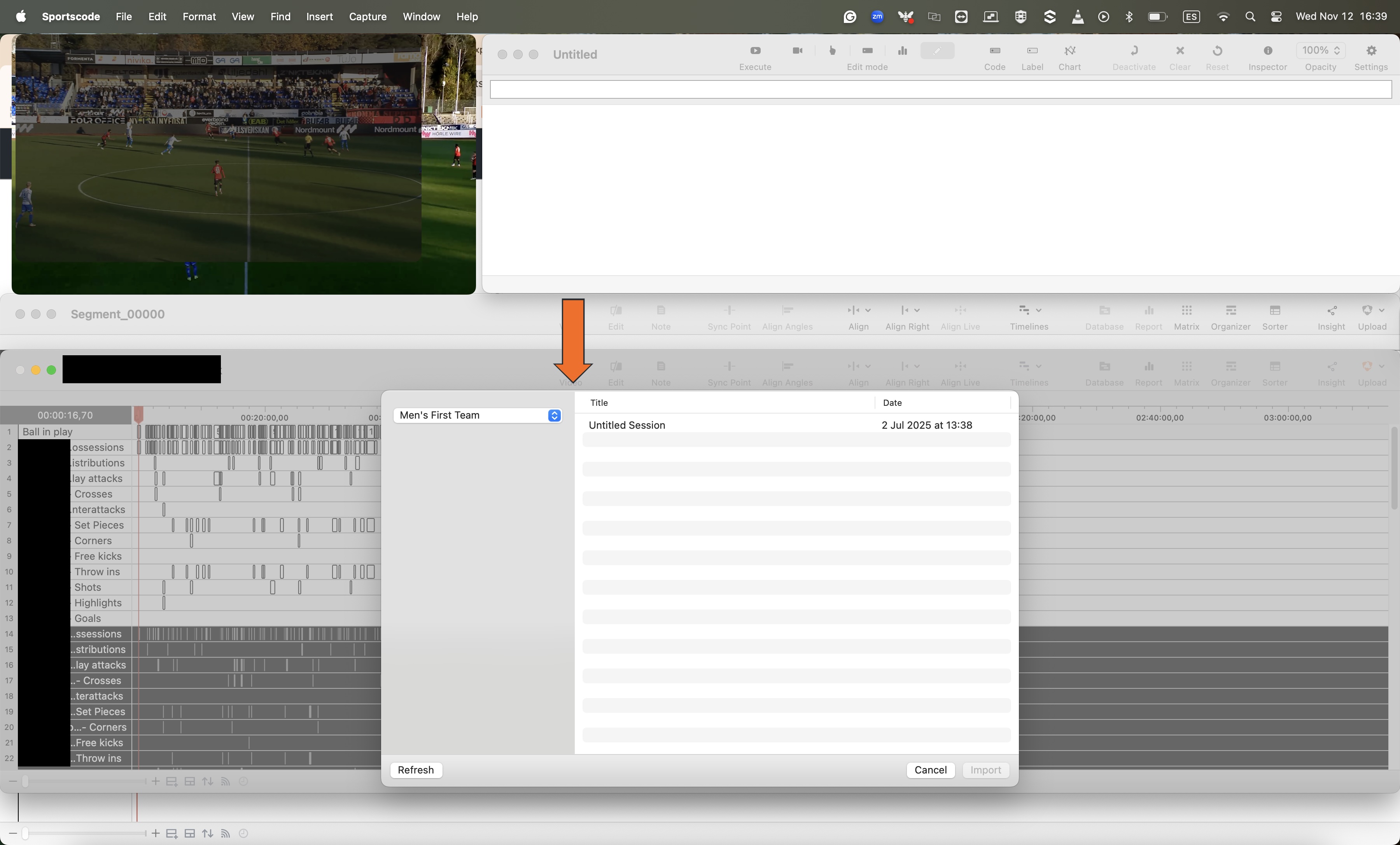The width and height of the screenshot is (1400, 845).
Task: Click the empty text field in Untitled window
Action: (x=940, y=89)
